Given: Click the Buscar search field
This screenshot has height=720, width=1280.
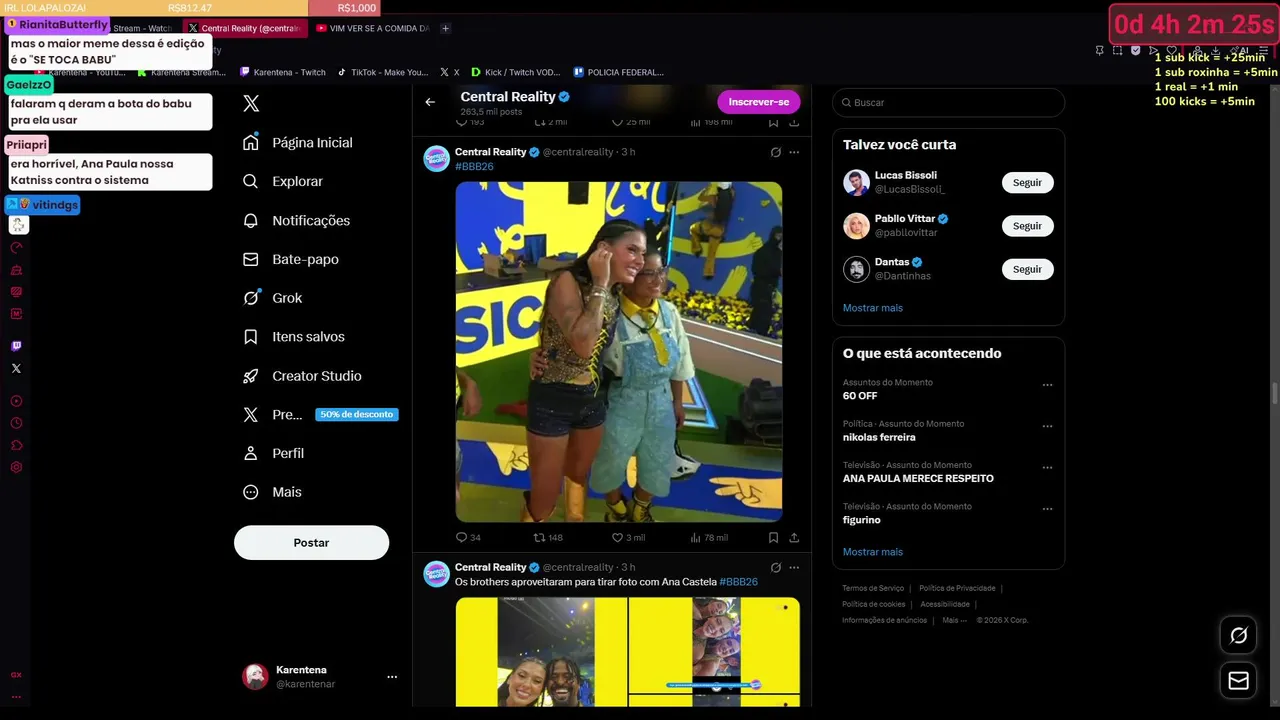Looking at the screenshot, I should point(948,102).
